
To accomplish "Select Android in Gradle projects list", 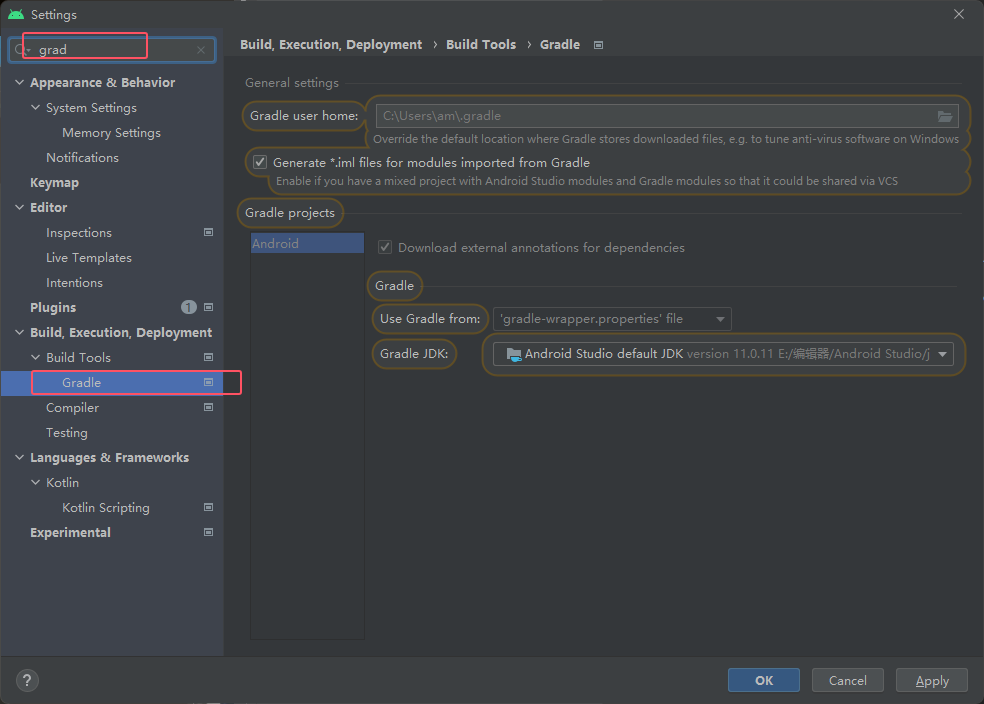I will [308, 243].
